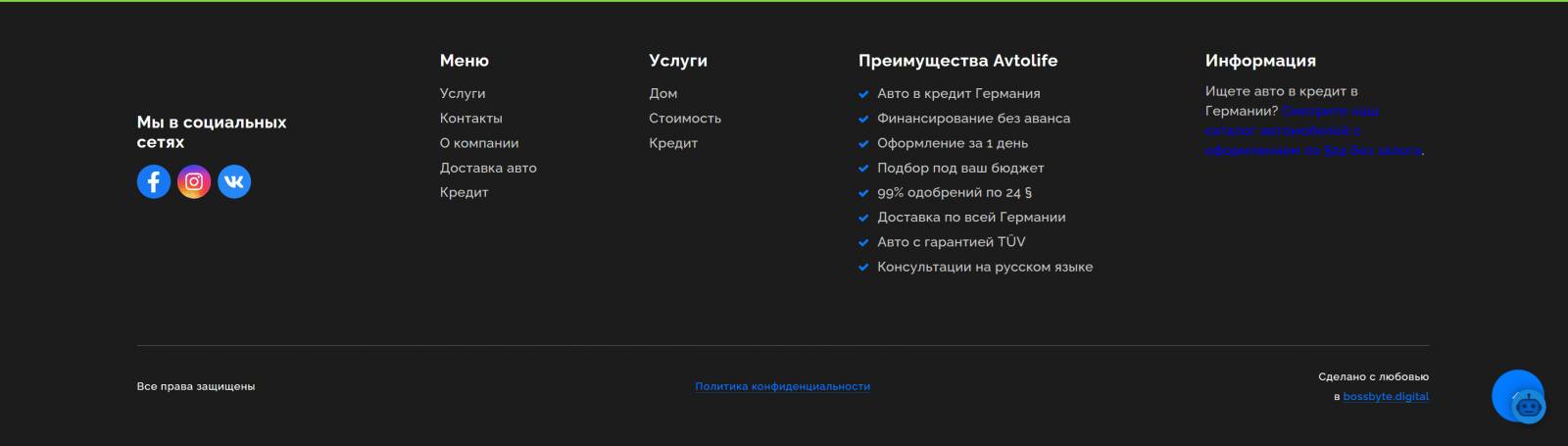Click checkmark beside Консультации на русском языке
This screenshot has height=446, width=1568.
point(863,268)
